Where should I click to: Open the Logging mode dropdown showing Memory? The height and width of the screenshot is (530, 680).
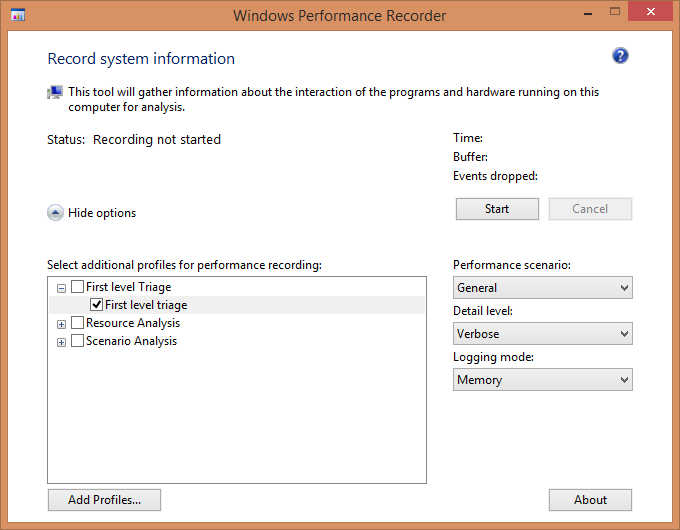543,380
